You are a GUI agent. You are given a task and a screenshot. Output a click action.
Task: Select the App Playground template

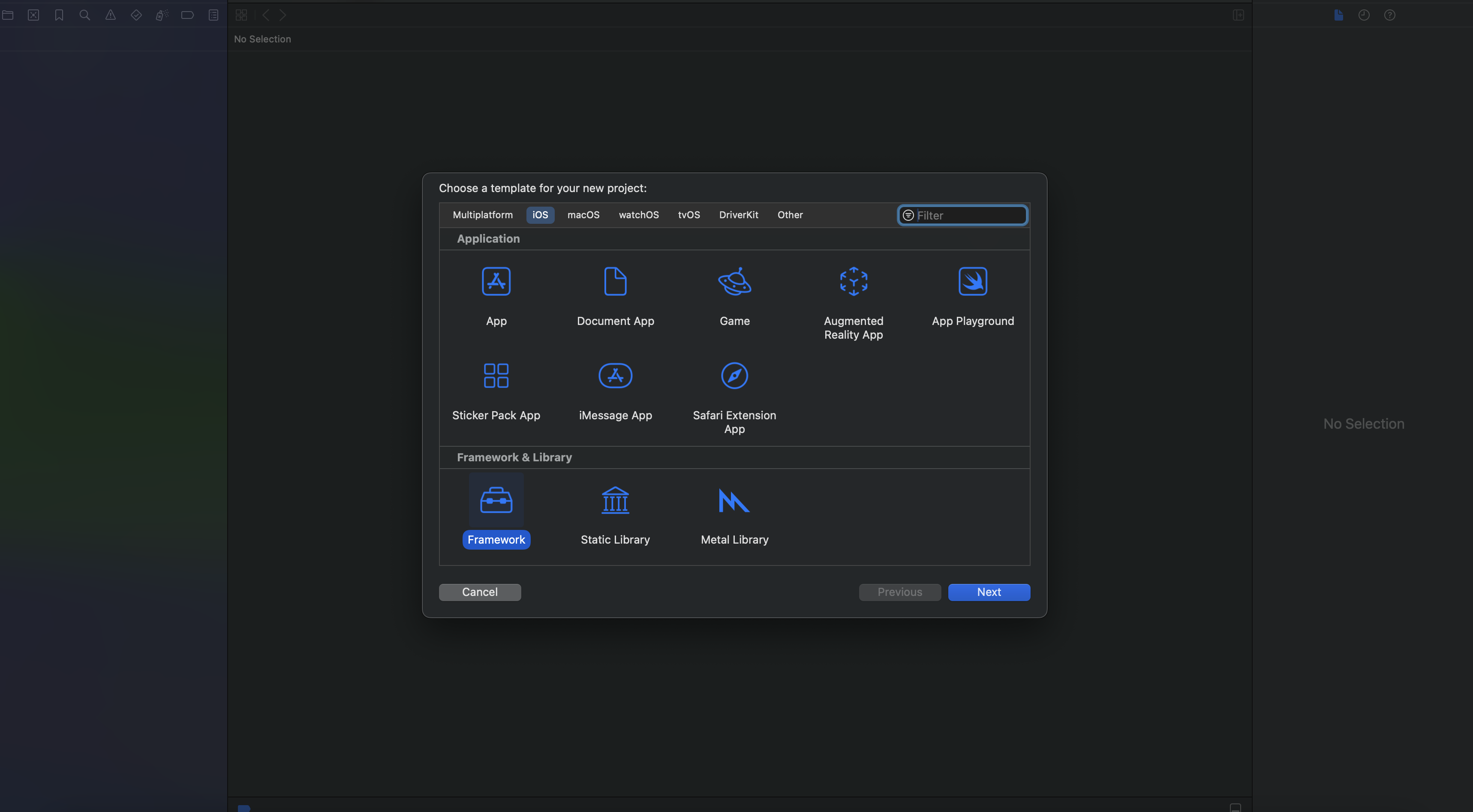[973, 296]
